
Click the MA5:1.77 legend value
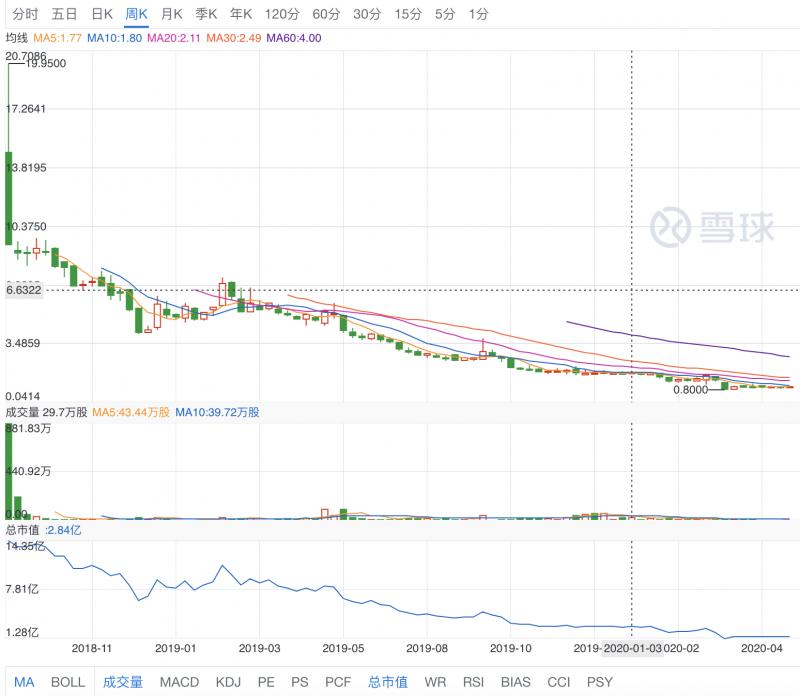(x=57, y=38)
